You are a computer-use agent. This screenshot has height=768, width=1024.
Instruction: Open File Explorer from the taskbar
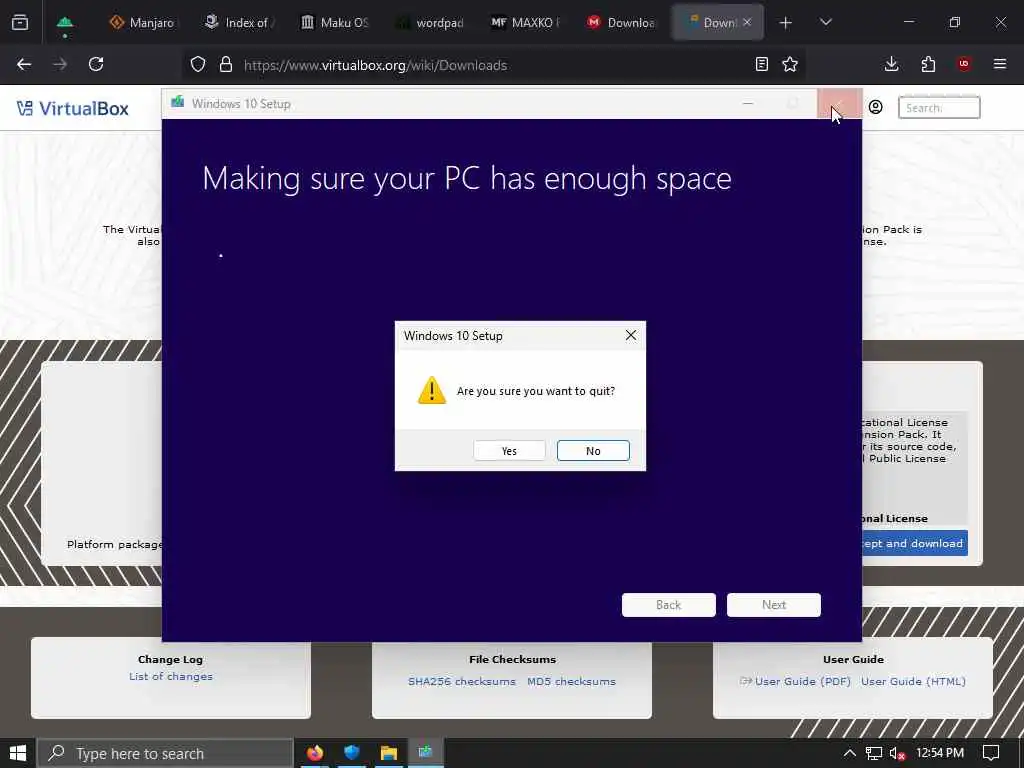click(x=389, y=753)
